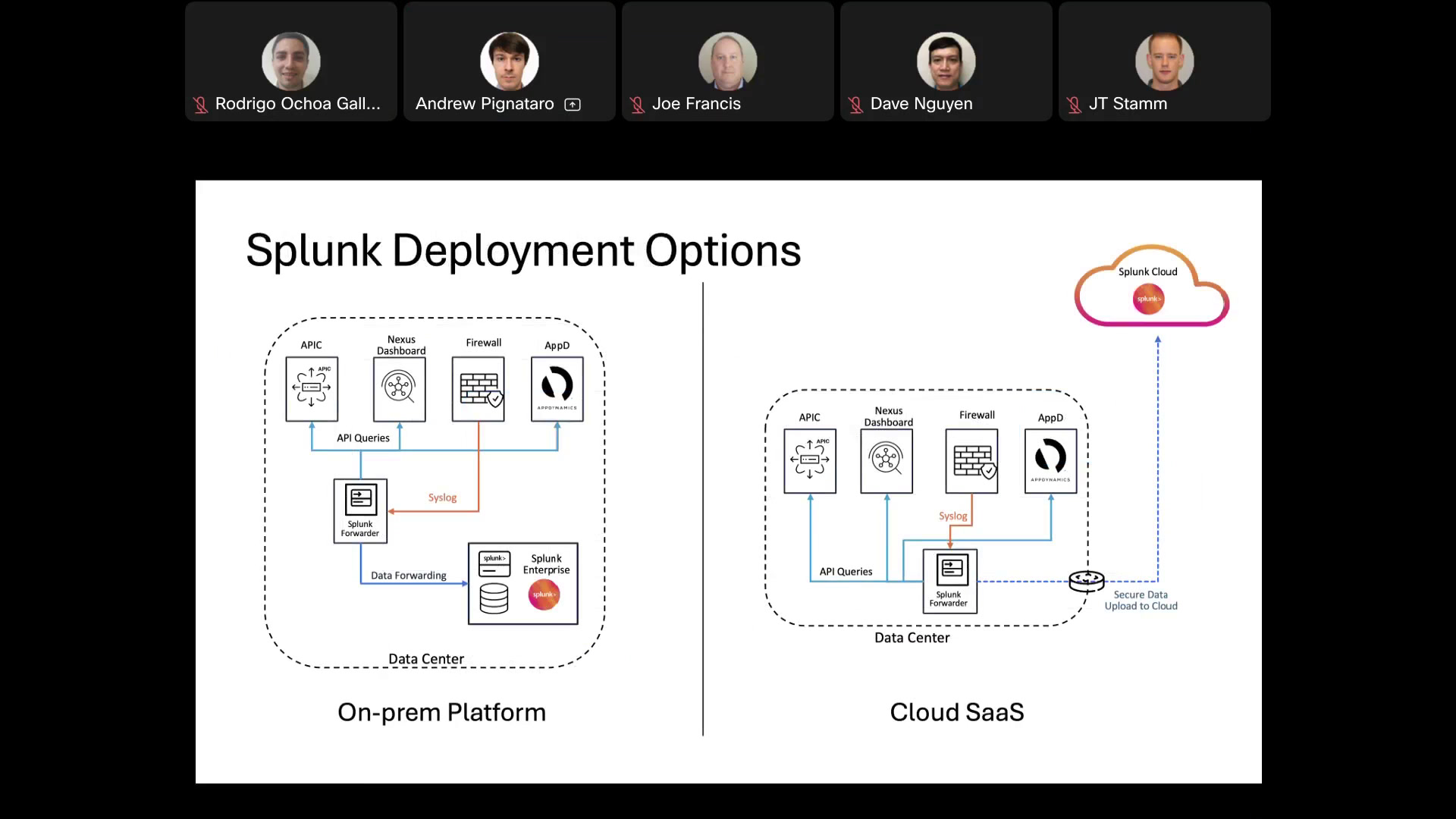This screenshot has height=819, width=1456.
Task: Click the 'On-prem Platform' caption
Action: tap(441, 712)
